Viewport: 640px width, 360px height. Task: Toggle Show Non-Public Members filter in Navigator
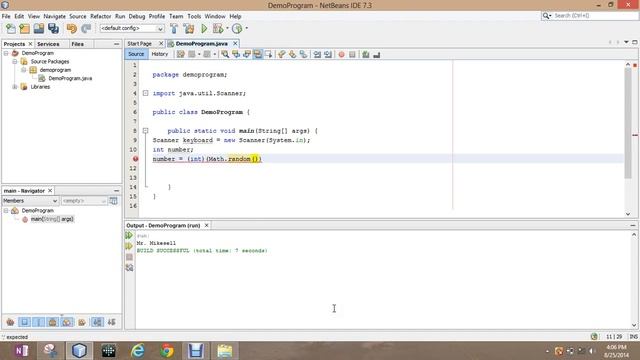point(53,322)
